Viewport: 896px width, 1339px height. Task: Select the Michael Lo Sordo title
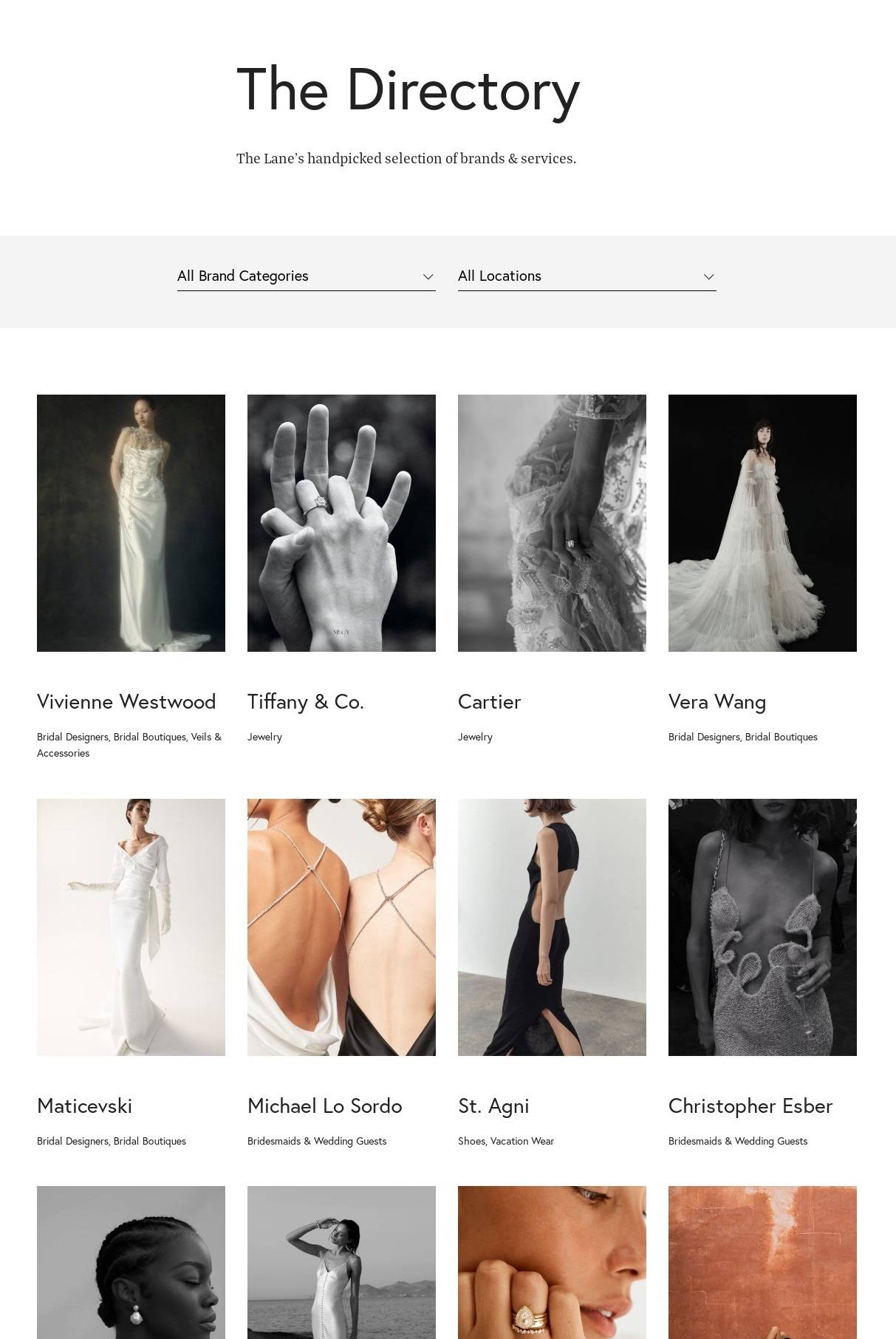tap(325, 1105)
